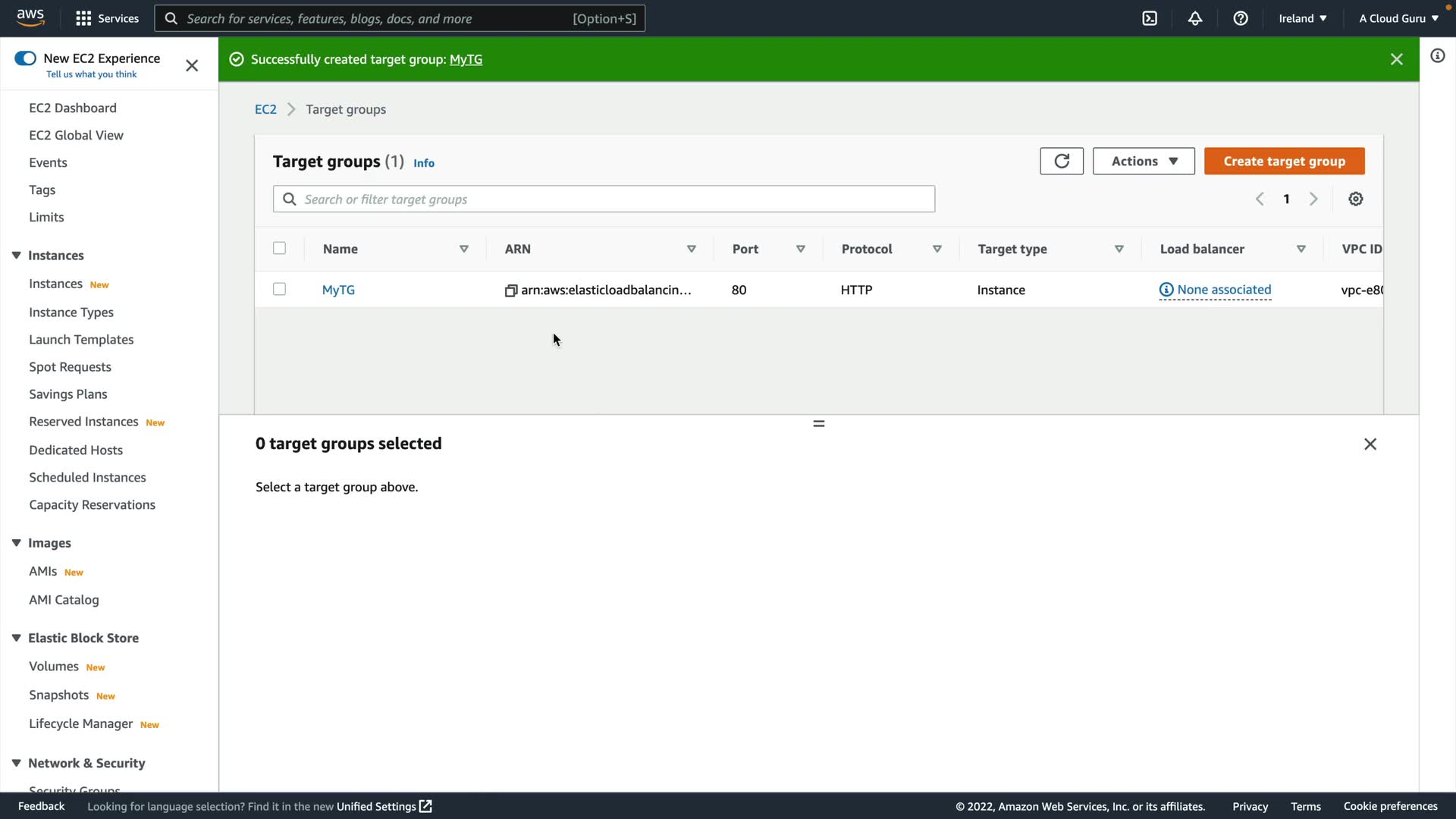This screenshot has width=1456, height=819.
Task: Open the right-side info panel icon
Action: click(1437, 56)
